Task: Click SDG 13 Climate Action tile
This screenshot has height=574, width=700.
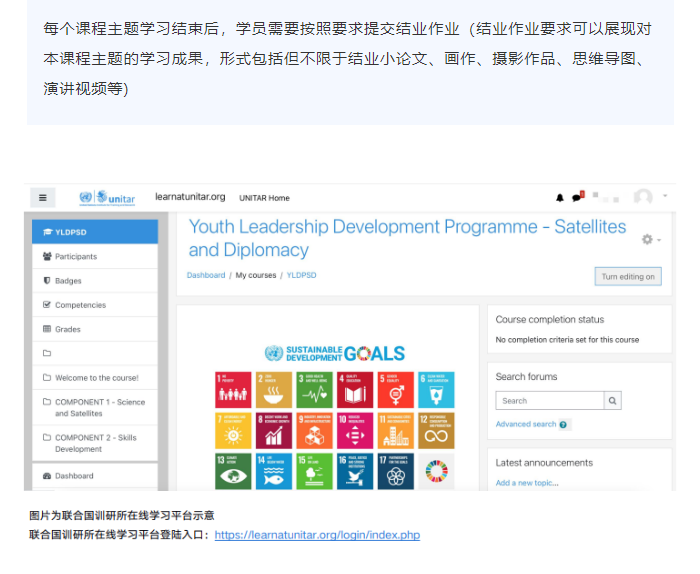Action: 233,471
